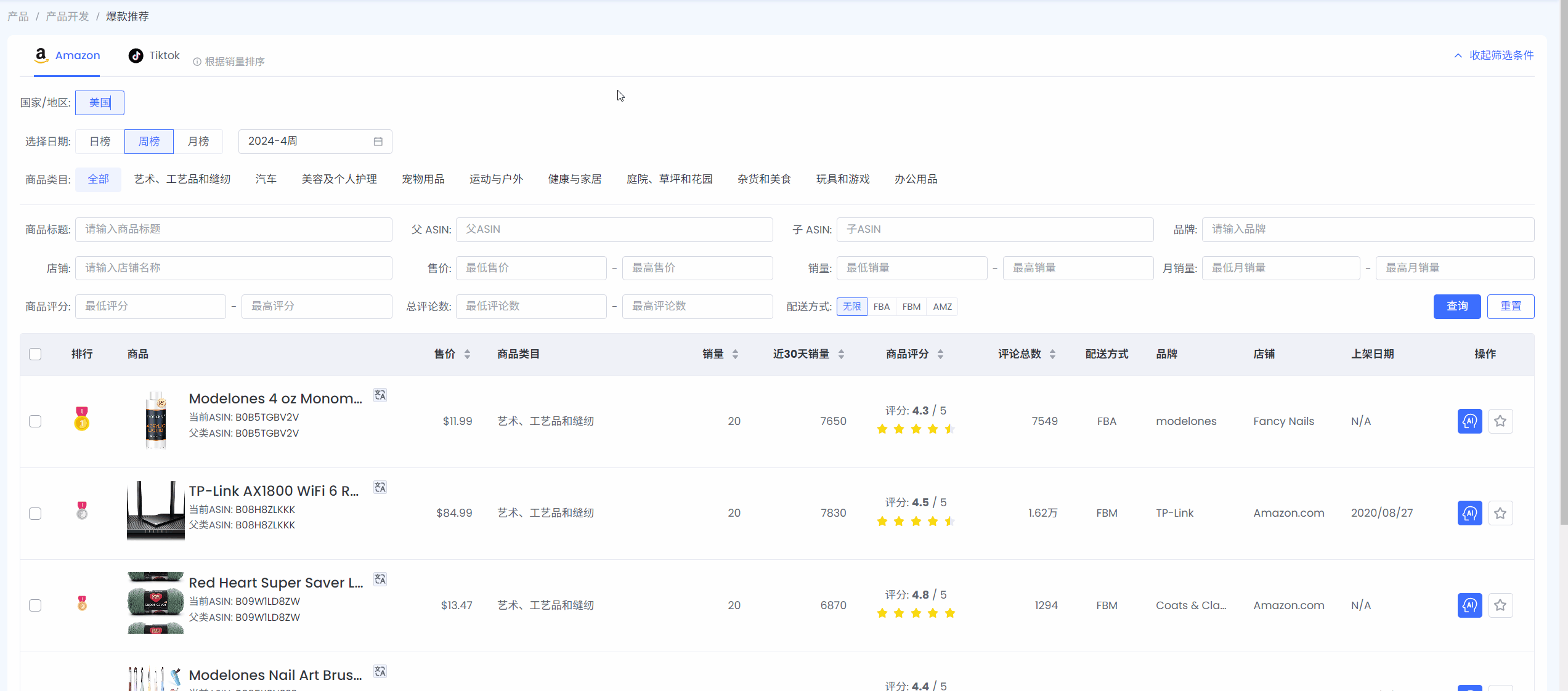
Task: Switch to the Tiktok tab
Action: (x=154, y=55)
